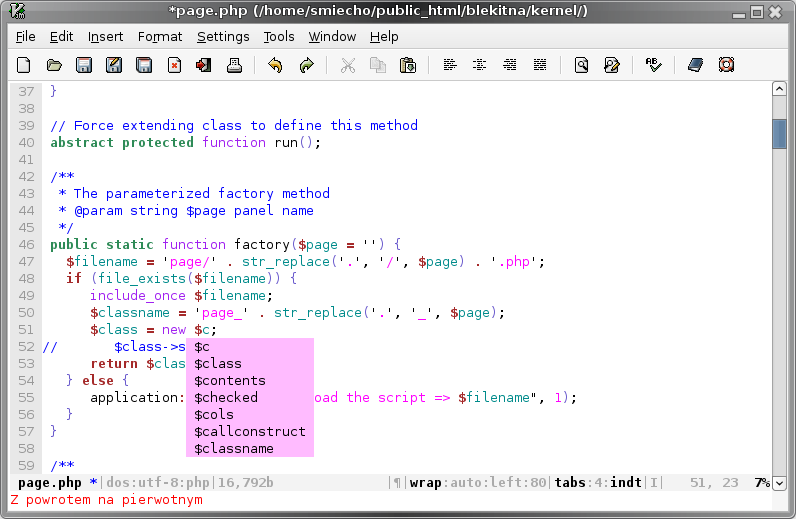Open Find and Replace pencil icon
796x519 pixels.
pos(612,65)
